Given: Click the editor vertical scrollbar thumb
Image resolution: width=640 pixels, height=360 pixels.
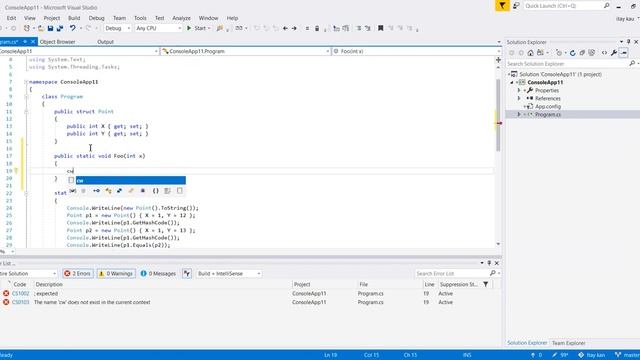Looking at the screenshot, I should (x=498, y=115).
